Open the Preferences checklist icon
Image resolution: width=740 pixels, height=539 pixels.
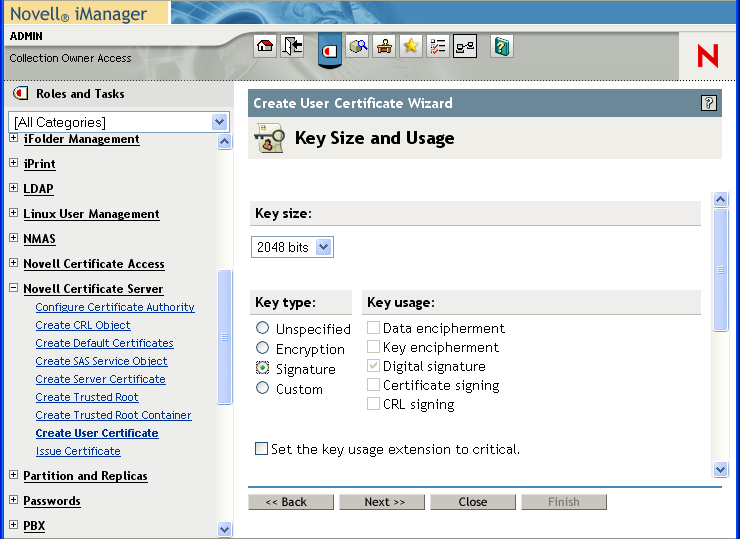[438, 46]
